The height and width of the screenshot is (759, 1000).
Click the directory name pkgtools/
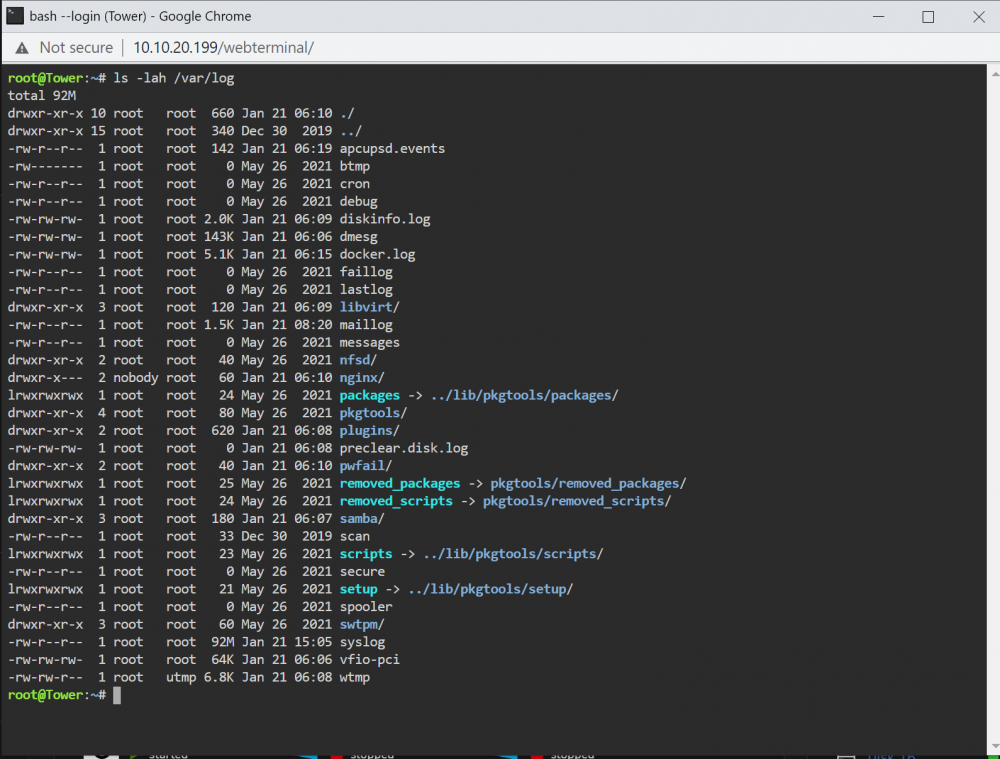[373, 413]
